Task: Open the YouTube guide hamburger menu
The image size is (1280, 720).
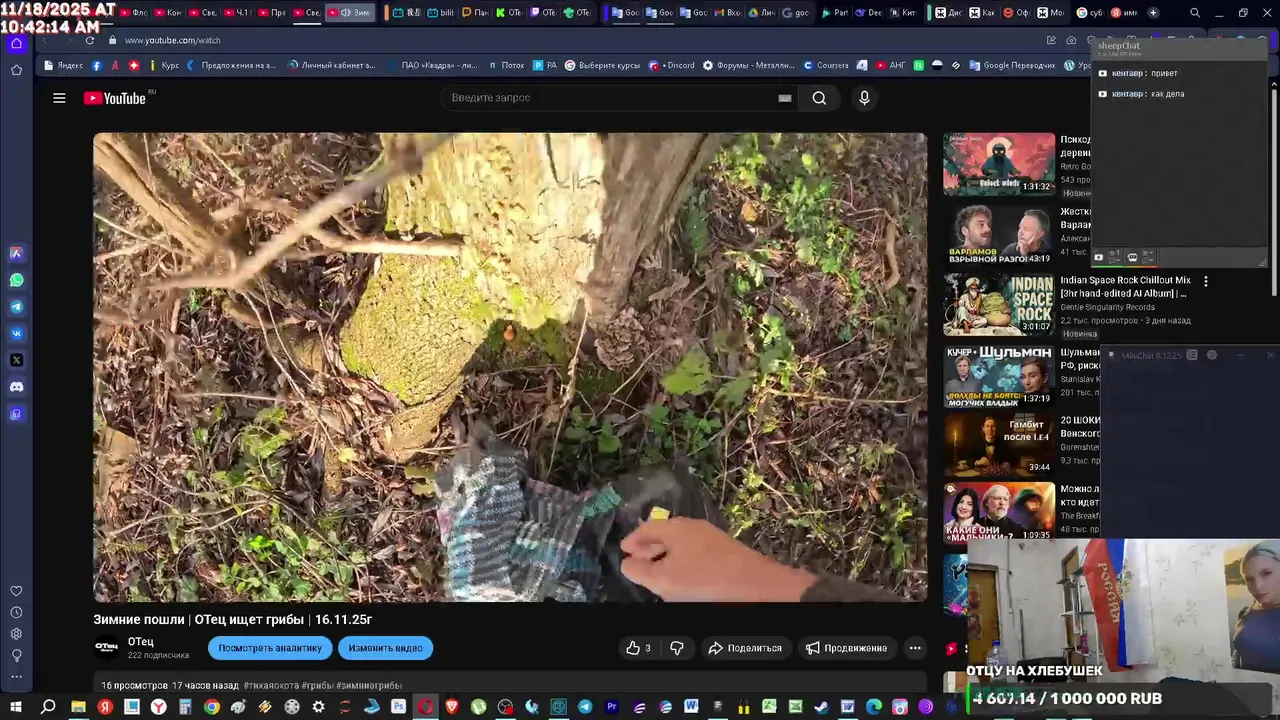Action: point(59,98)
